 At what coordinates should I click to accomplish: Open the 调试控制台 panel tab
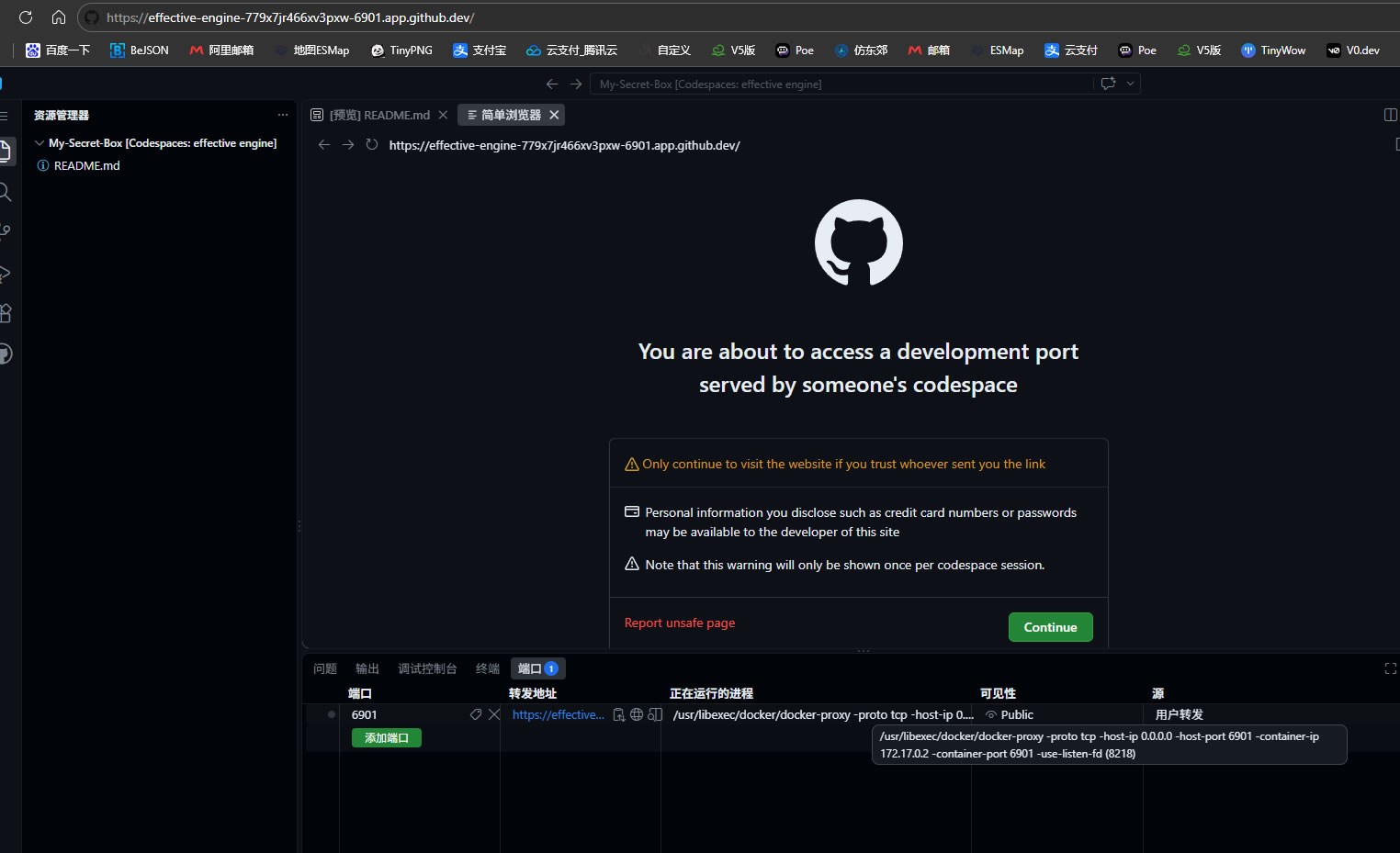coord(427,668)
